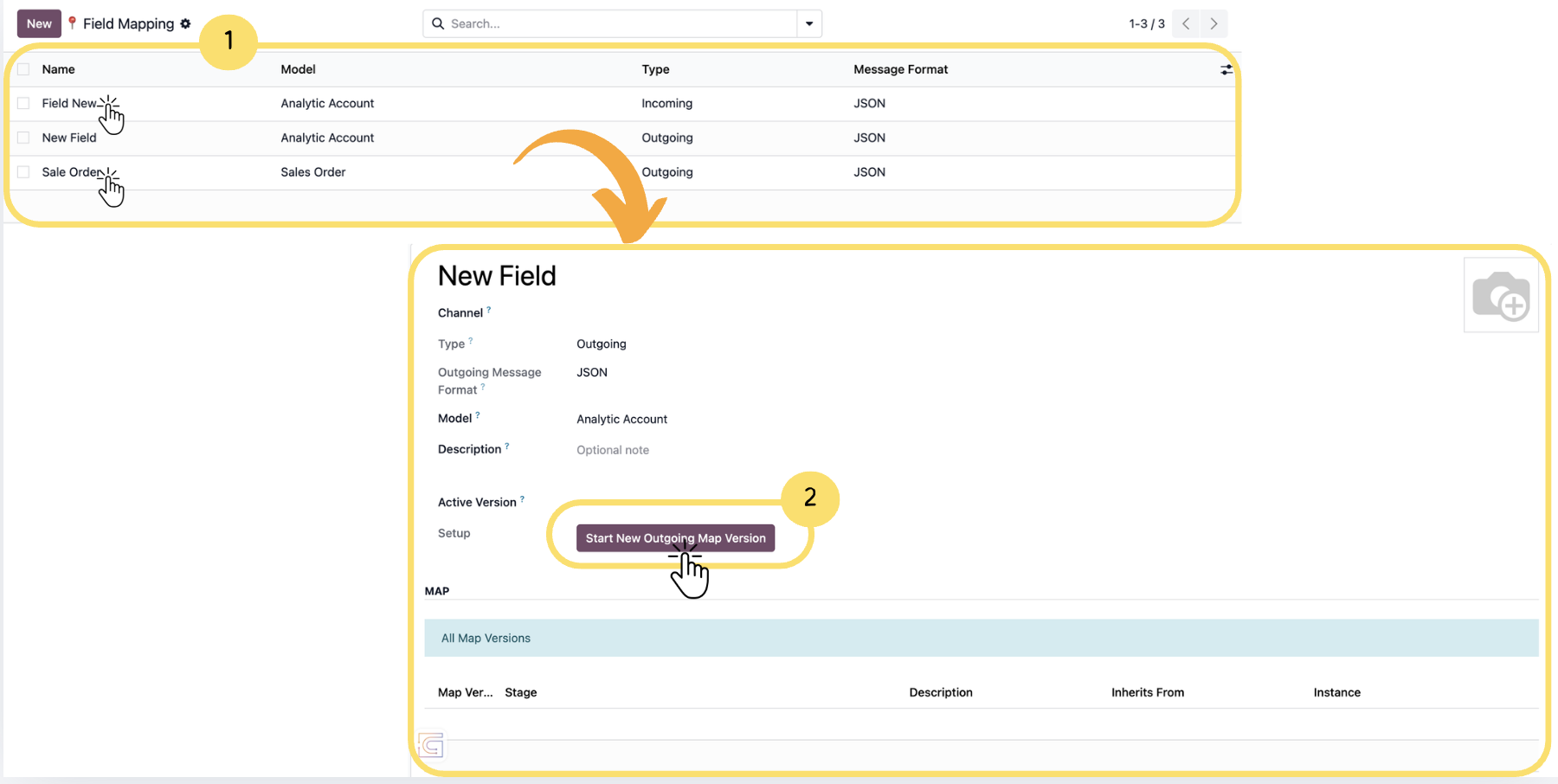Go to previous page with left chevron
This screenshot has height=784, width=1558.
pyautogui.click(x=1186, y=23)
